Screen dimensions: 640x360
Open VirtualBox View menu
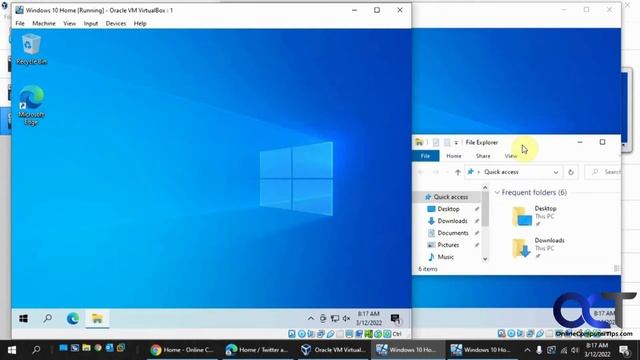(x=69, y=24)
